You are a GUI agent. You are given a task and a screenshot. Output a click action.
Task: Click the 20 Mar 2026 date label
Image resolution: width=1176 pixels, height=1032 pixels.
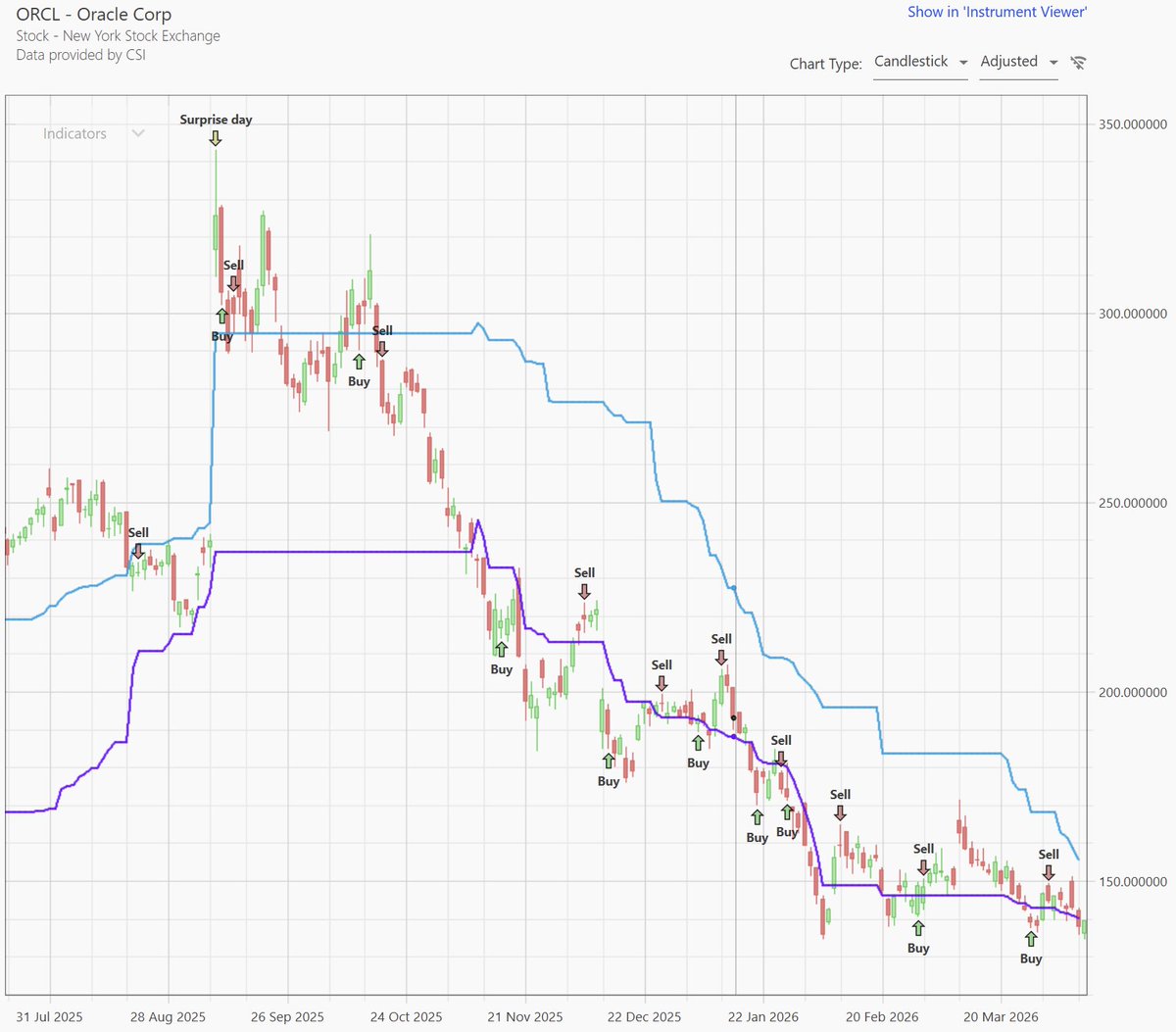[1001, 1016]
